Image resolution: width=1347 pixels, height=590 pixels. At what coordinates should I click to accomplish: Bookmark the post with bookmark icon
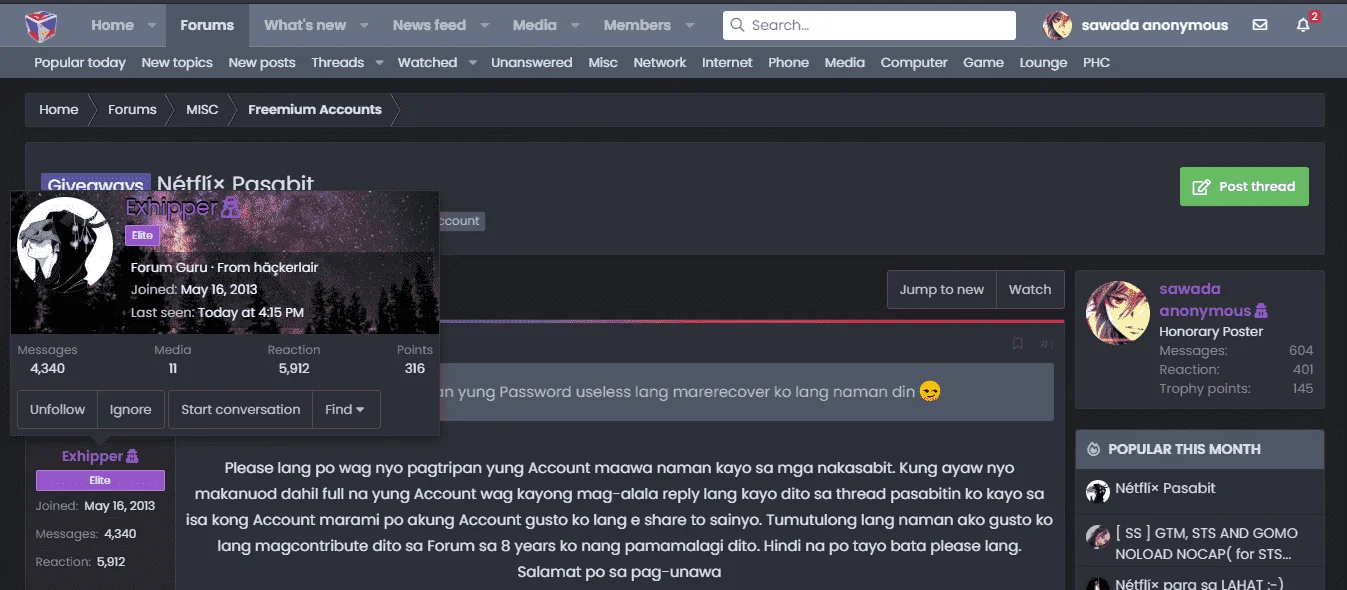coord(1017,343)
